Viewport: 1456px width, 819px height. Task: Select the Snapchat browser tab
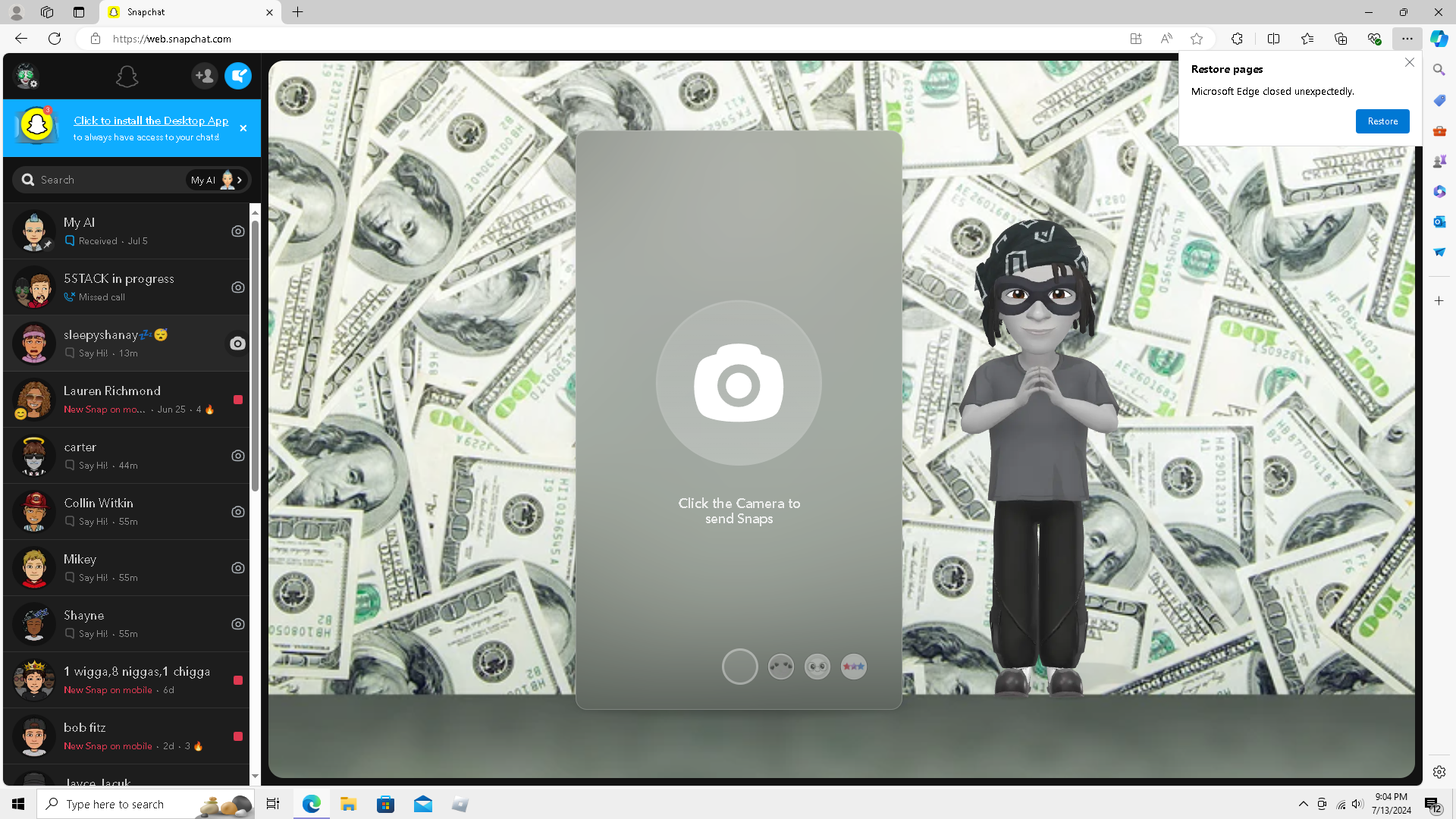pos(190,12)
